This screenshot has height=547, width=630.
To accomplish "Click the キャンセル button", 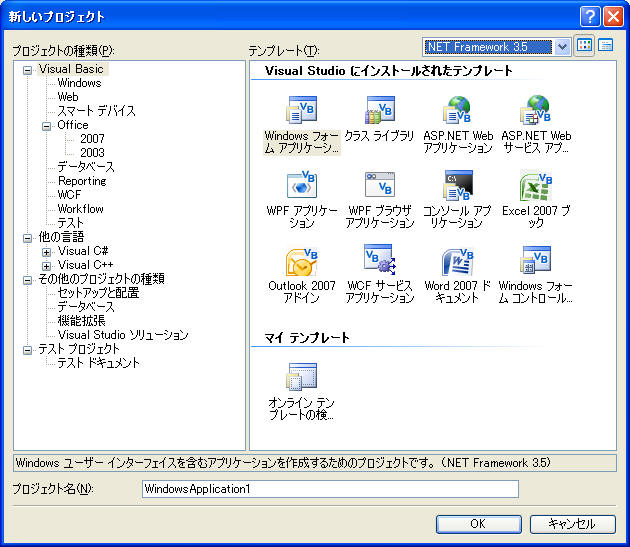I will pos(573,524).
